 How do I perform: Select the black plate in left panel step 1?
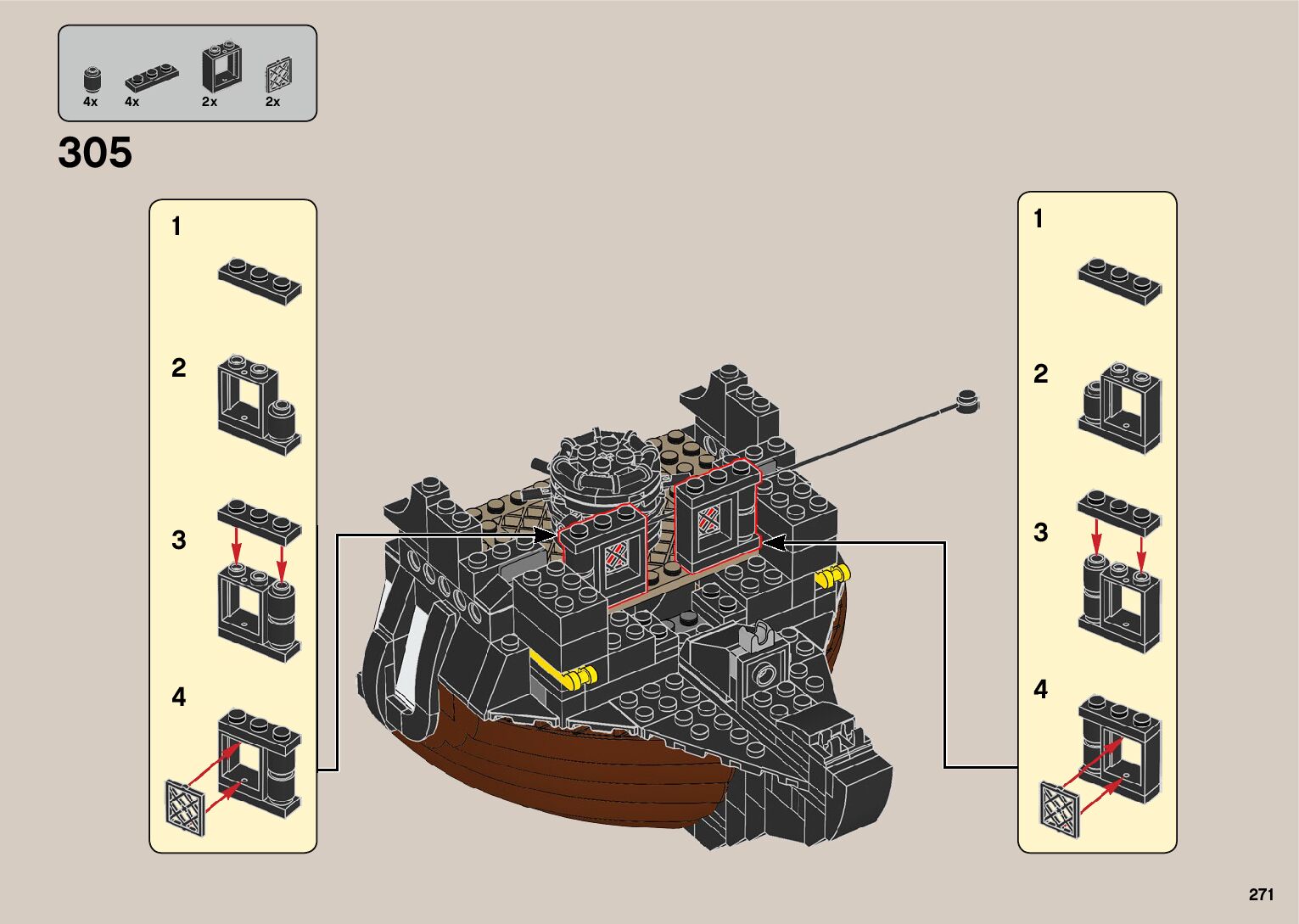pyautogui.click(x=260, y=282)
